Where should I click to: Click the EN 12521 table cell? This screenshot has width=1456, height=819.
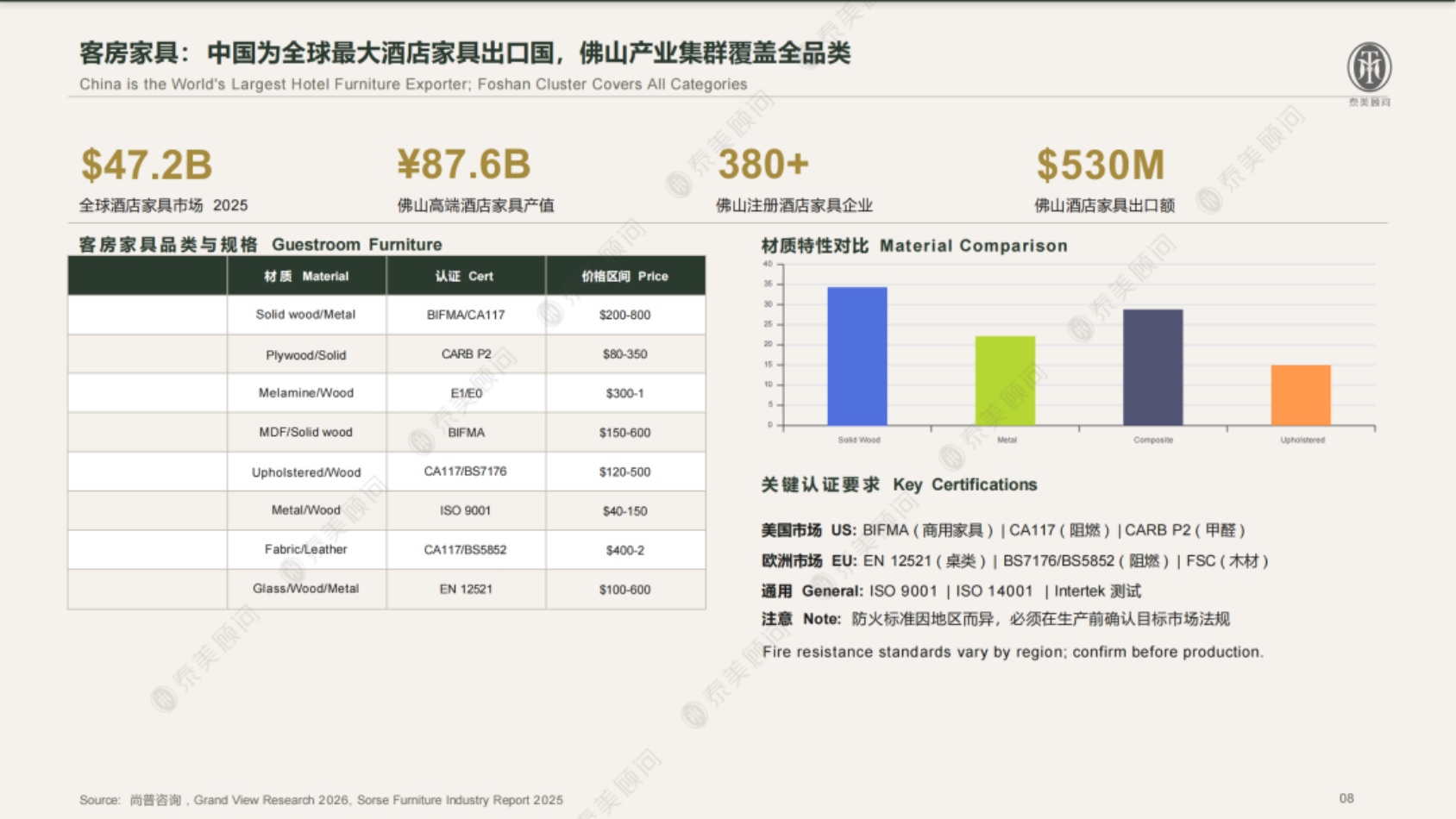[466, 590]
